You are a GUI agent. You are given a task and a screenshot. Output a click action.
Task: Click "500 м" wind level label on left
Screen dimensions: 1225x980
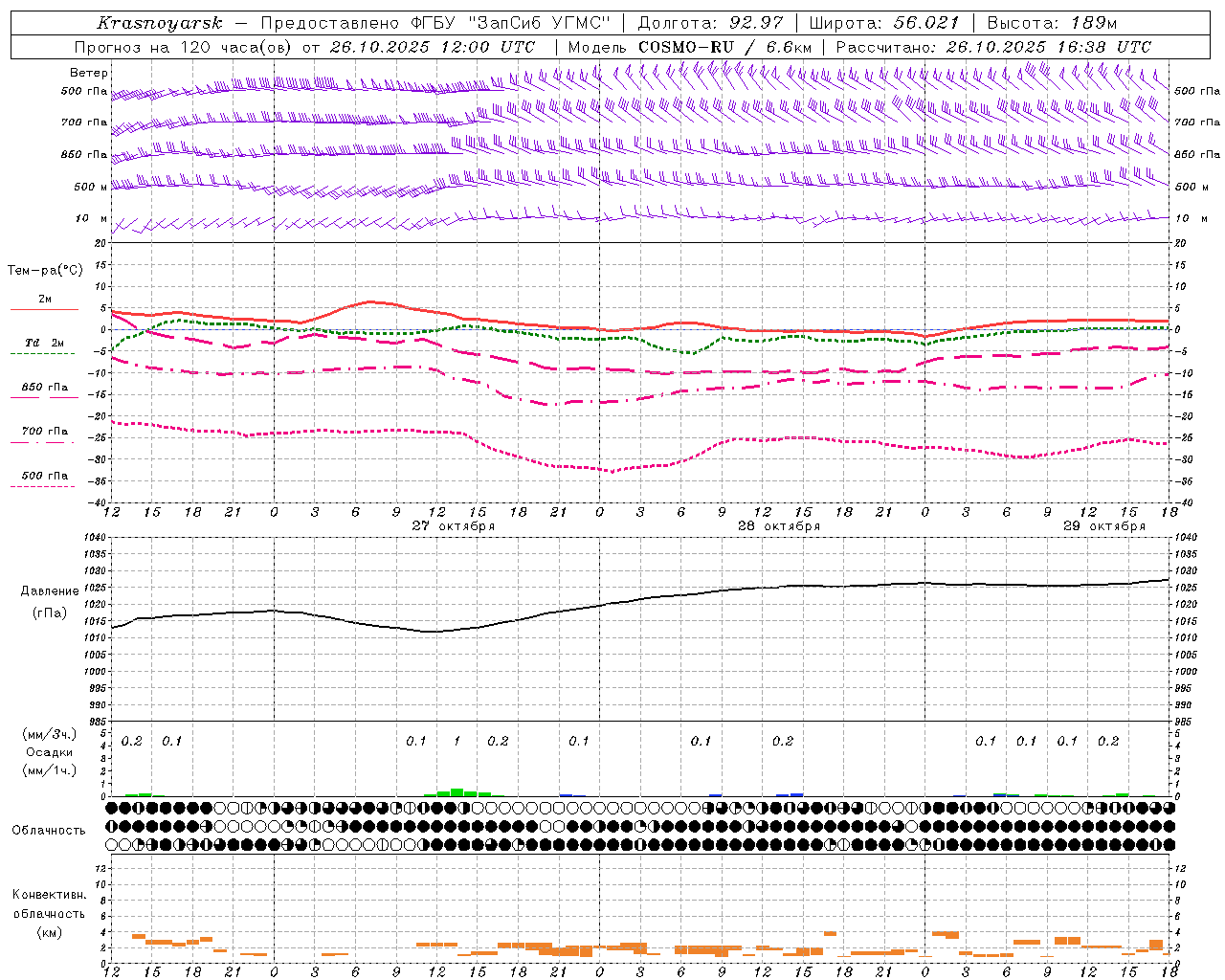pos(92,188)
